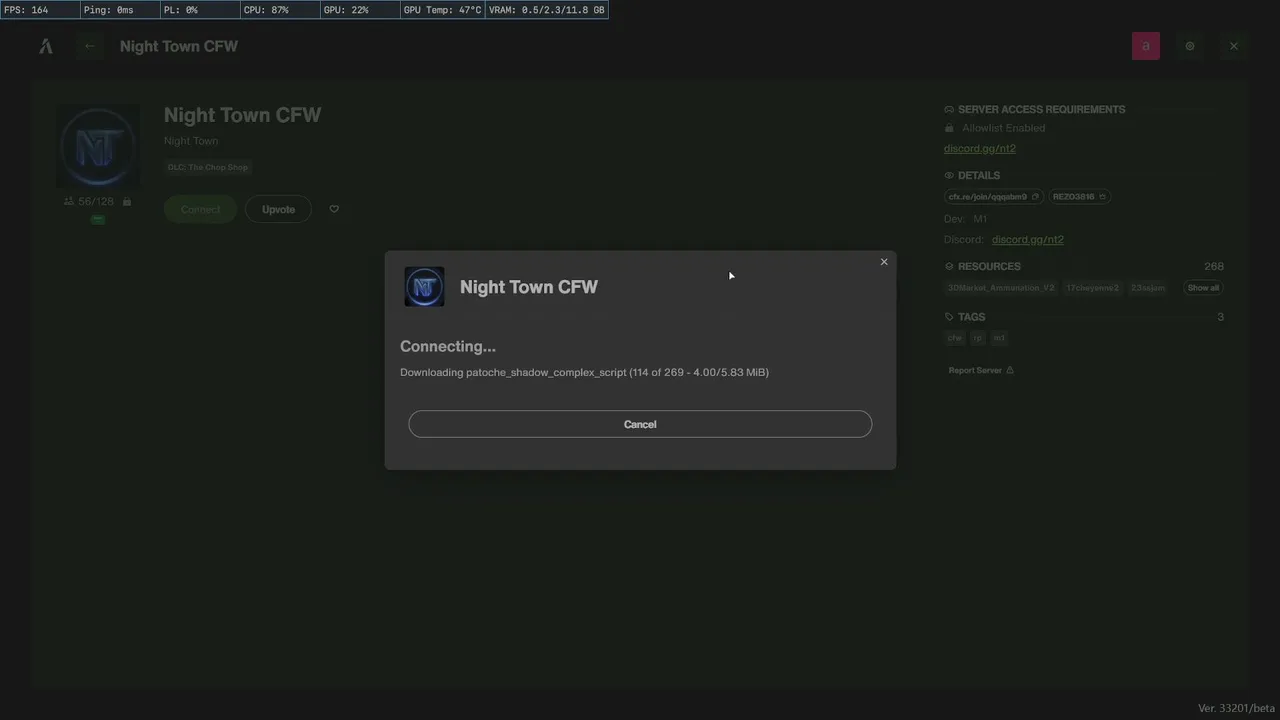Favorite the server with the heart icon
The height and width of the screenshot is (720, 1280).
[x=334, y=209]
